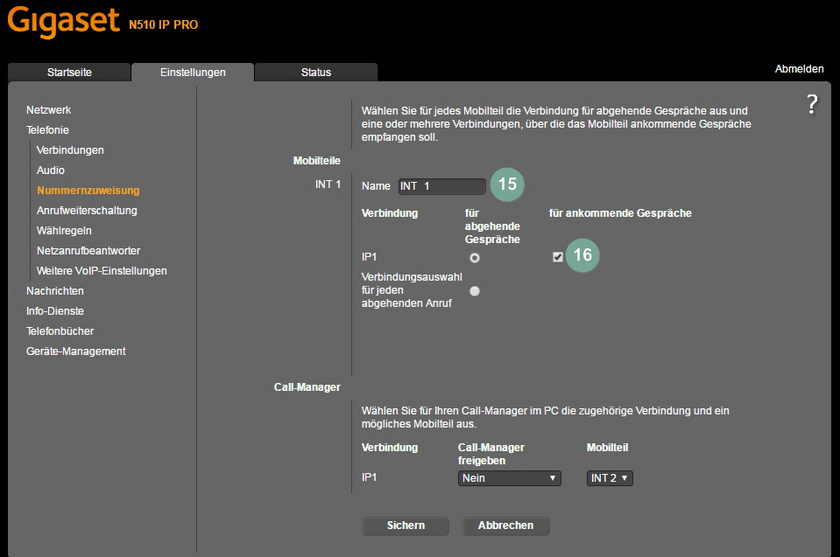Open Netzwerk in the sidebar

pyautogui.click(x=49, y=110)
